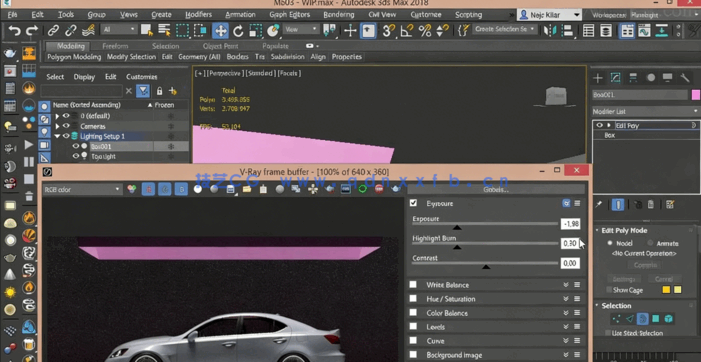701x362 pixels.
Task: Open the View reference coordinate dropdown
Action: (301, 29)
